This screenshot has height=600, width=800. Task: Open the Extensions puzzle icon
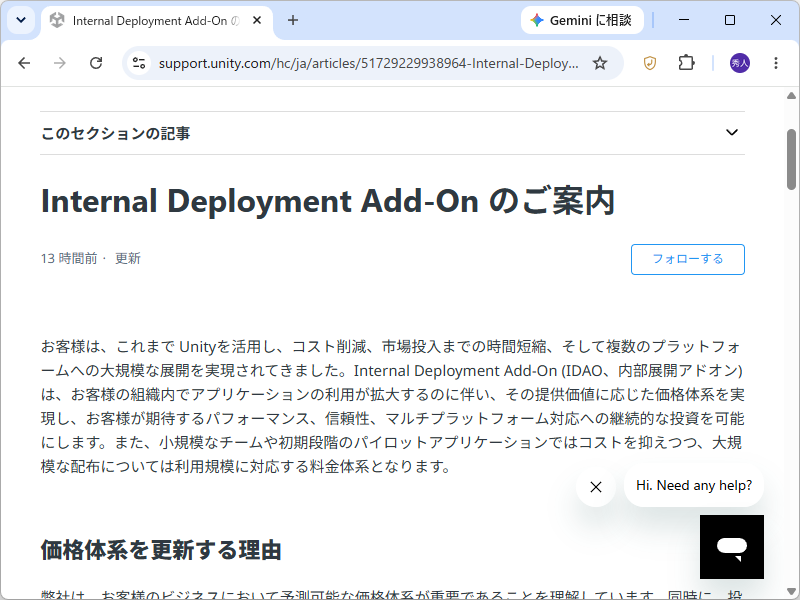point(686,63)
